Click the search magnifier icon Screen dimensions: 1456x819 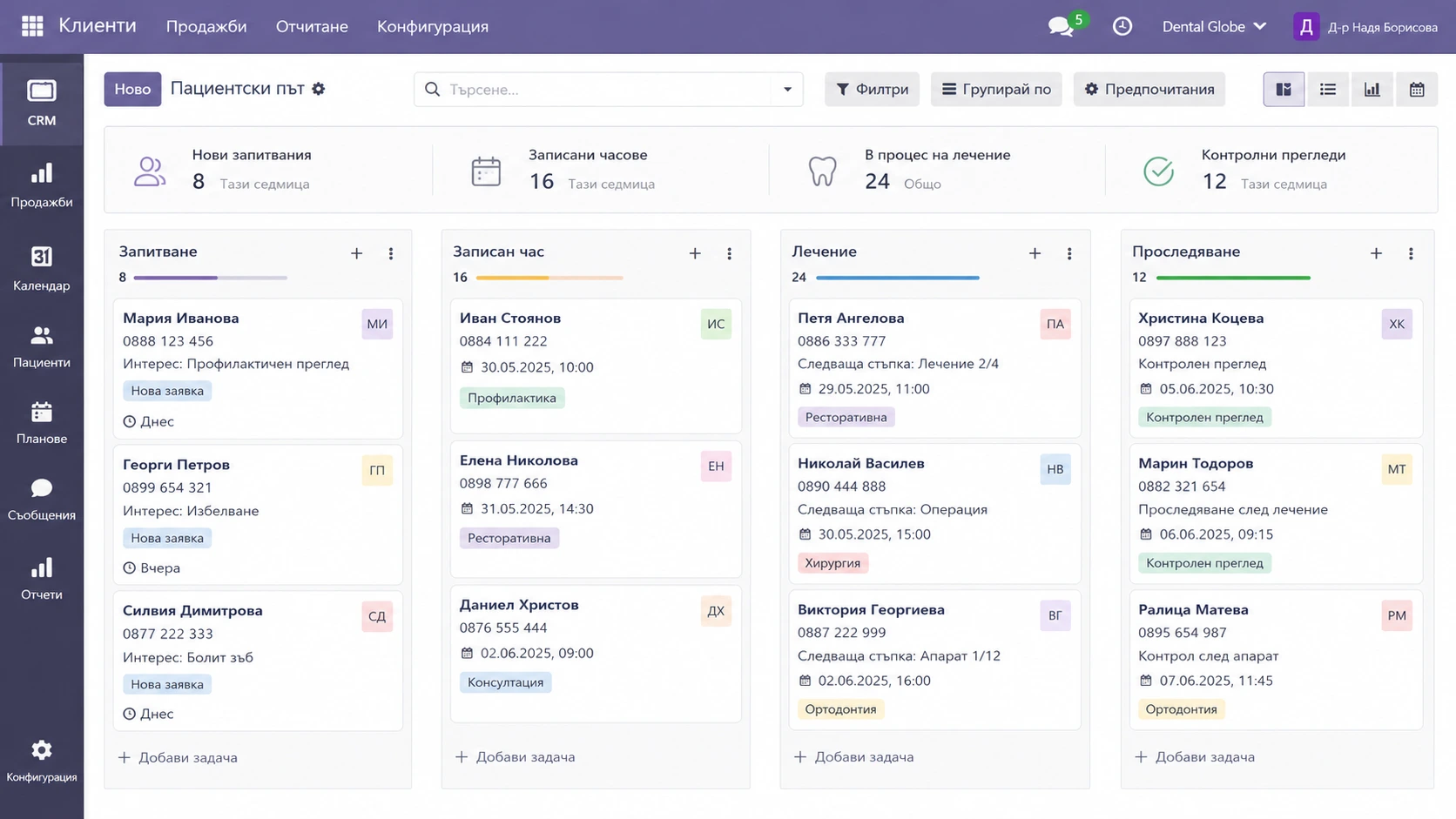(x=432, y=89)
